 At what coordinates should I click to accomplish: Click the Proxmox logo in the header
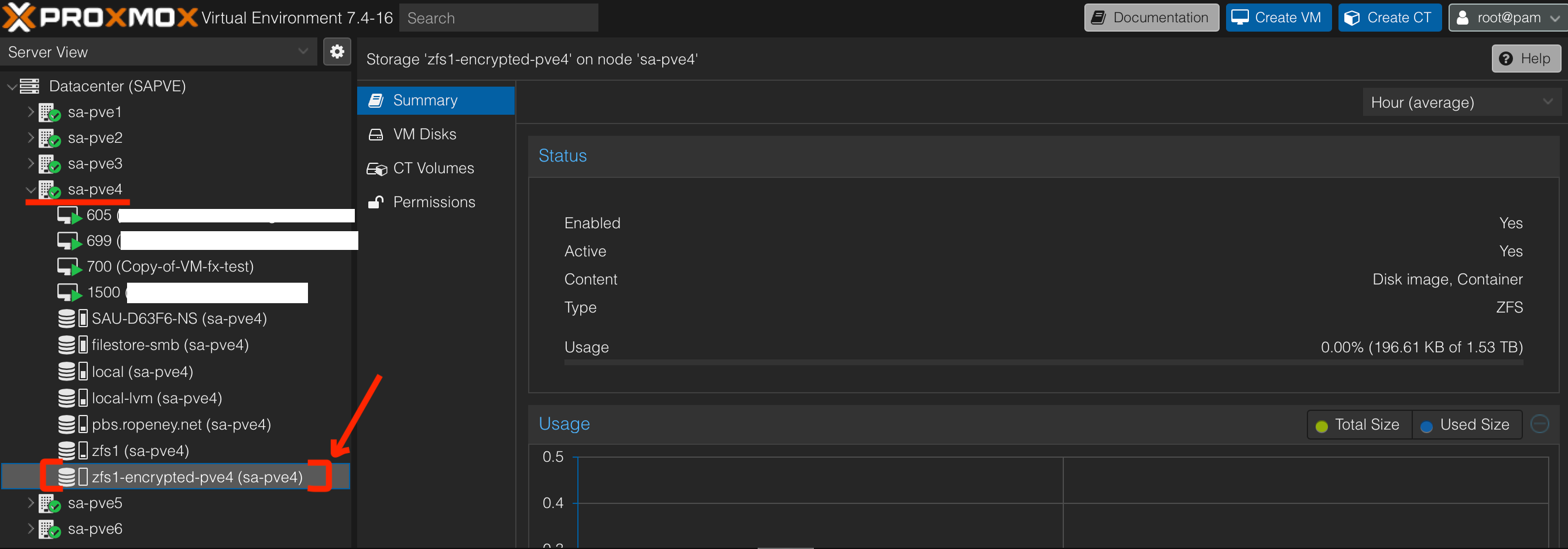101,18
